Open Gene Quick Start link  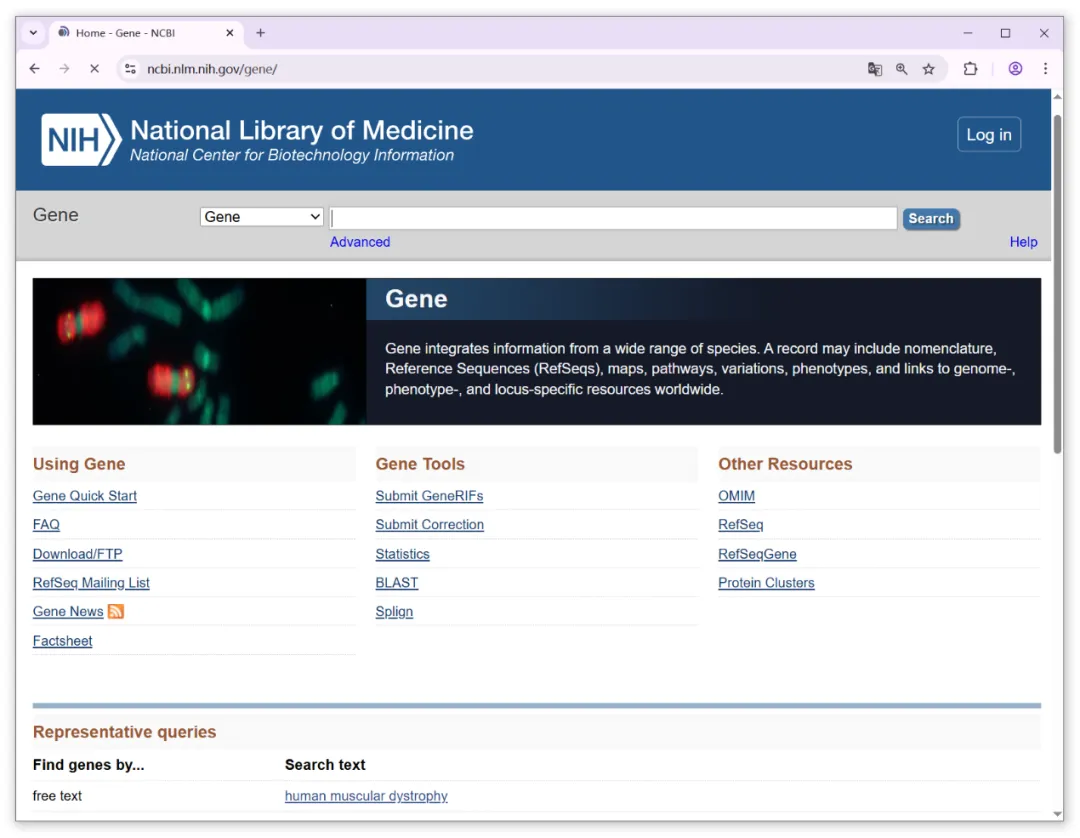[85, 496]
